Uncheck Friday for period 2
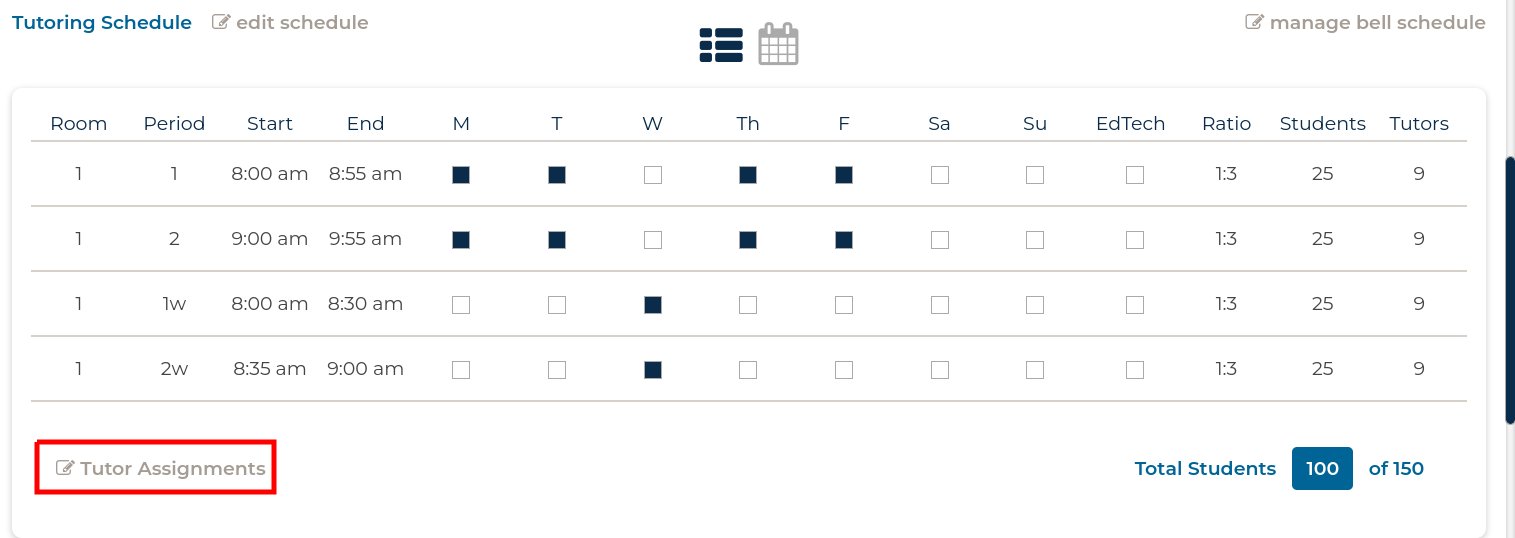The width and height of the screenshot is (1515, 538). [x=844, y=240]
